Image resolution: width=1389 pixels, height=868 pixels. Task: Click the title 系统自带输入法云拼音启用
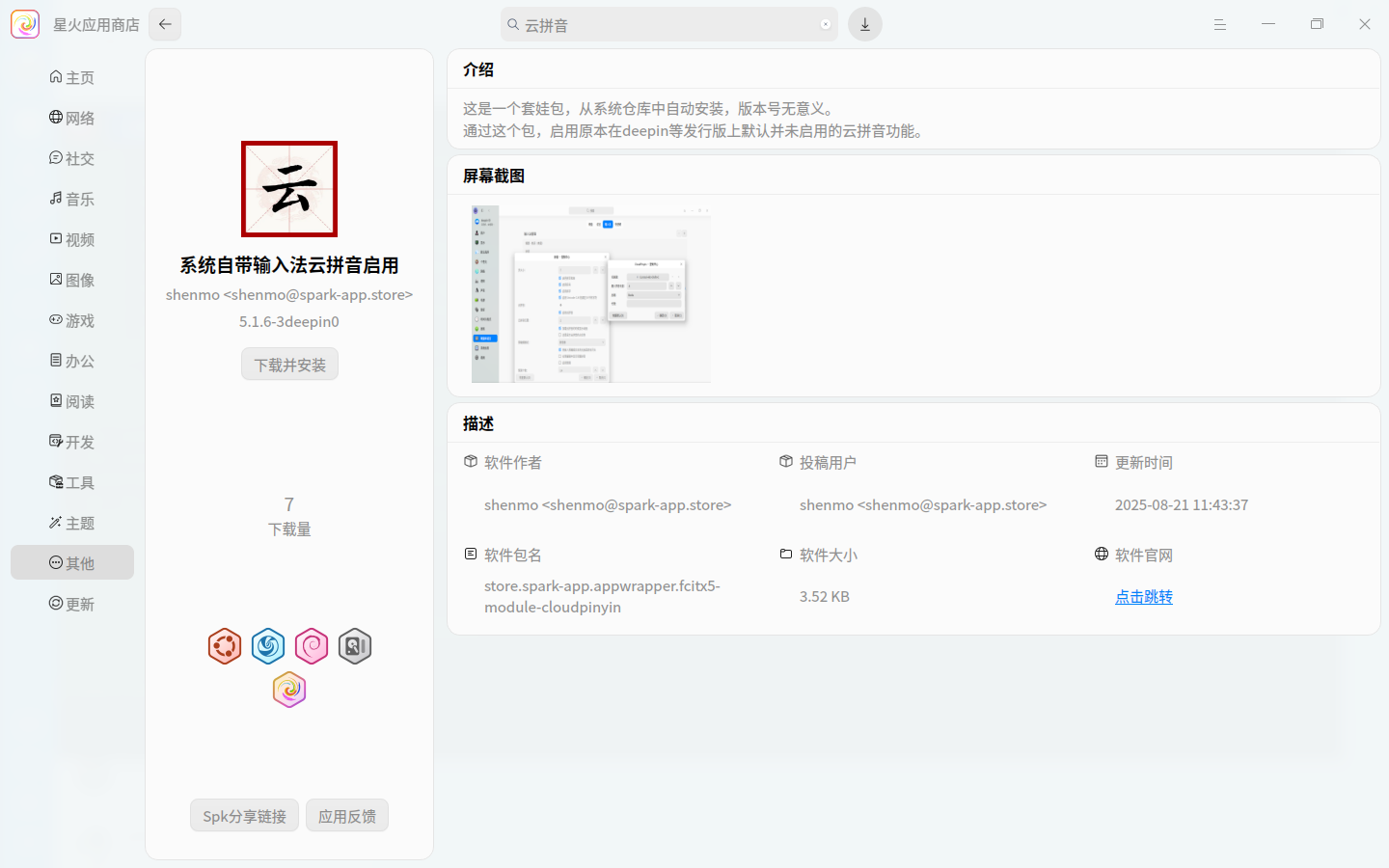289,265
